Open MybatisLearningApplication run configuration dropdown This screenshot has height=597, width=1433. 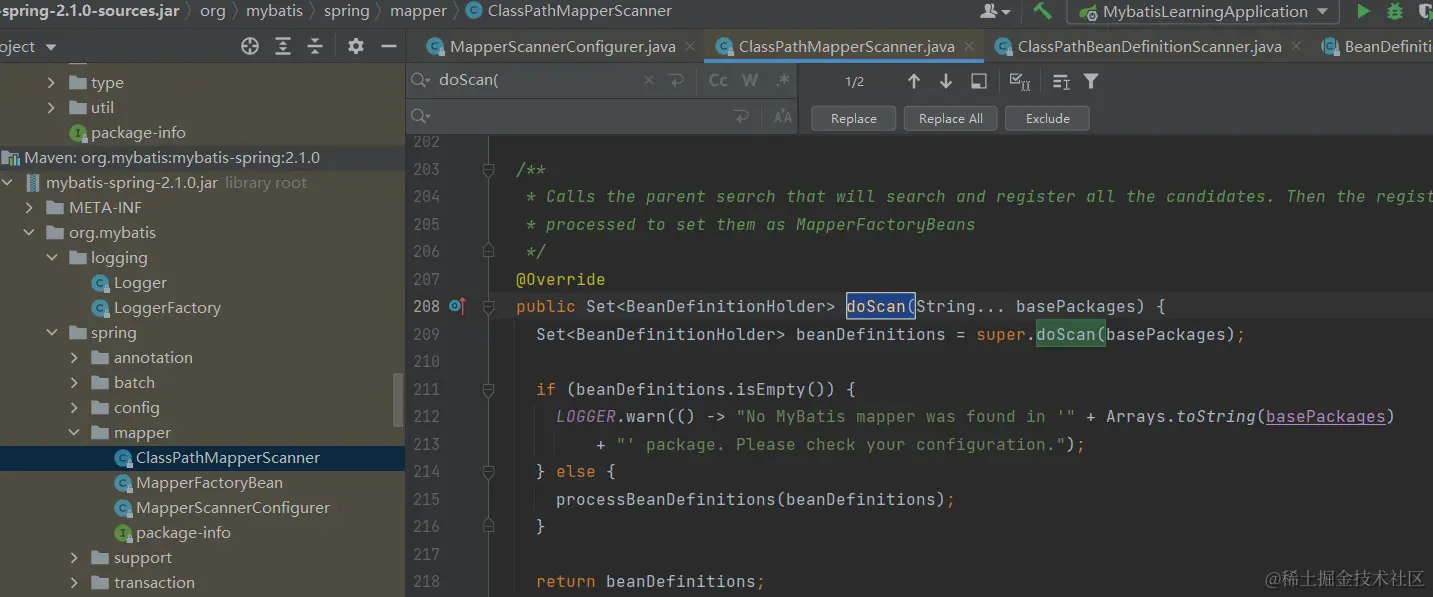click(1205, 12)
